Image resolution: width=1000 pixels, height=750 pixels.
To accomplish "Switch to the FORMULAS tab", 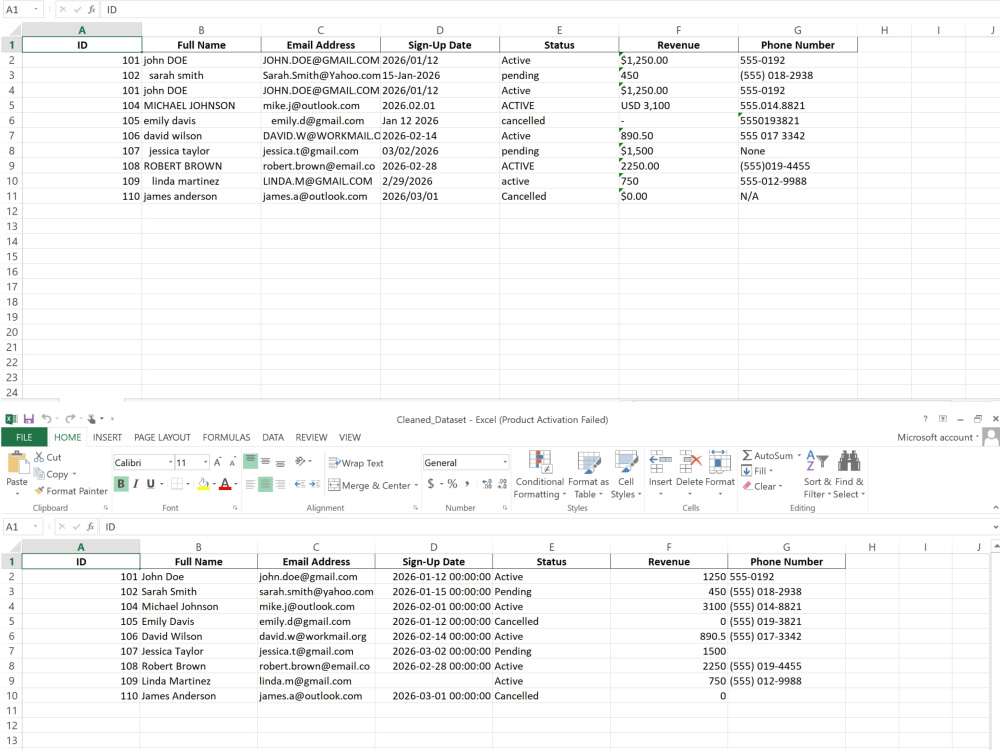I will point(226,437).
